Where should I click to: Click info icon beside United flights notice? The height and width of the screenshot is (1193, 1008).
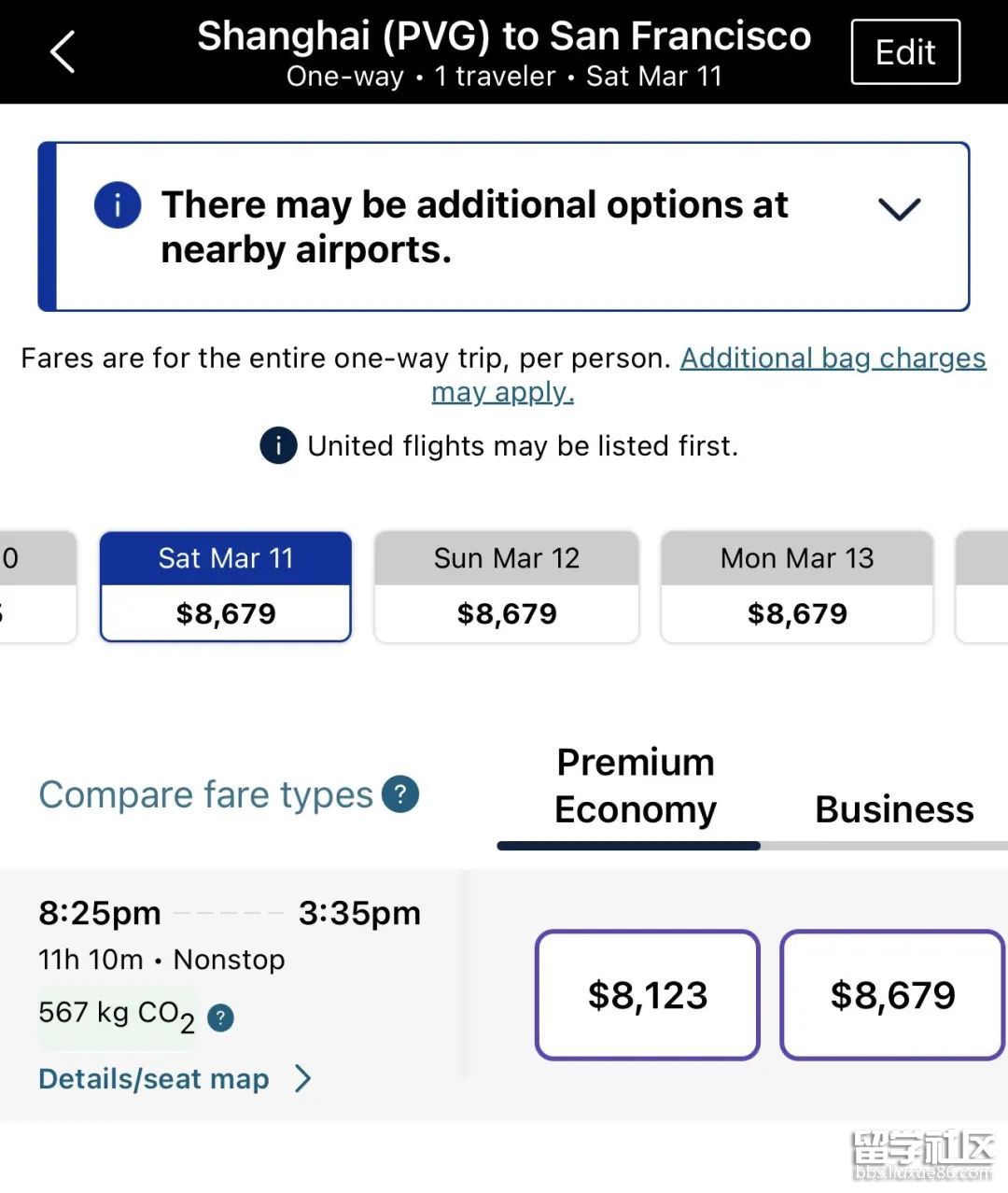[278, 445]
